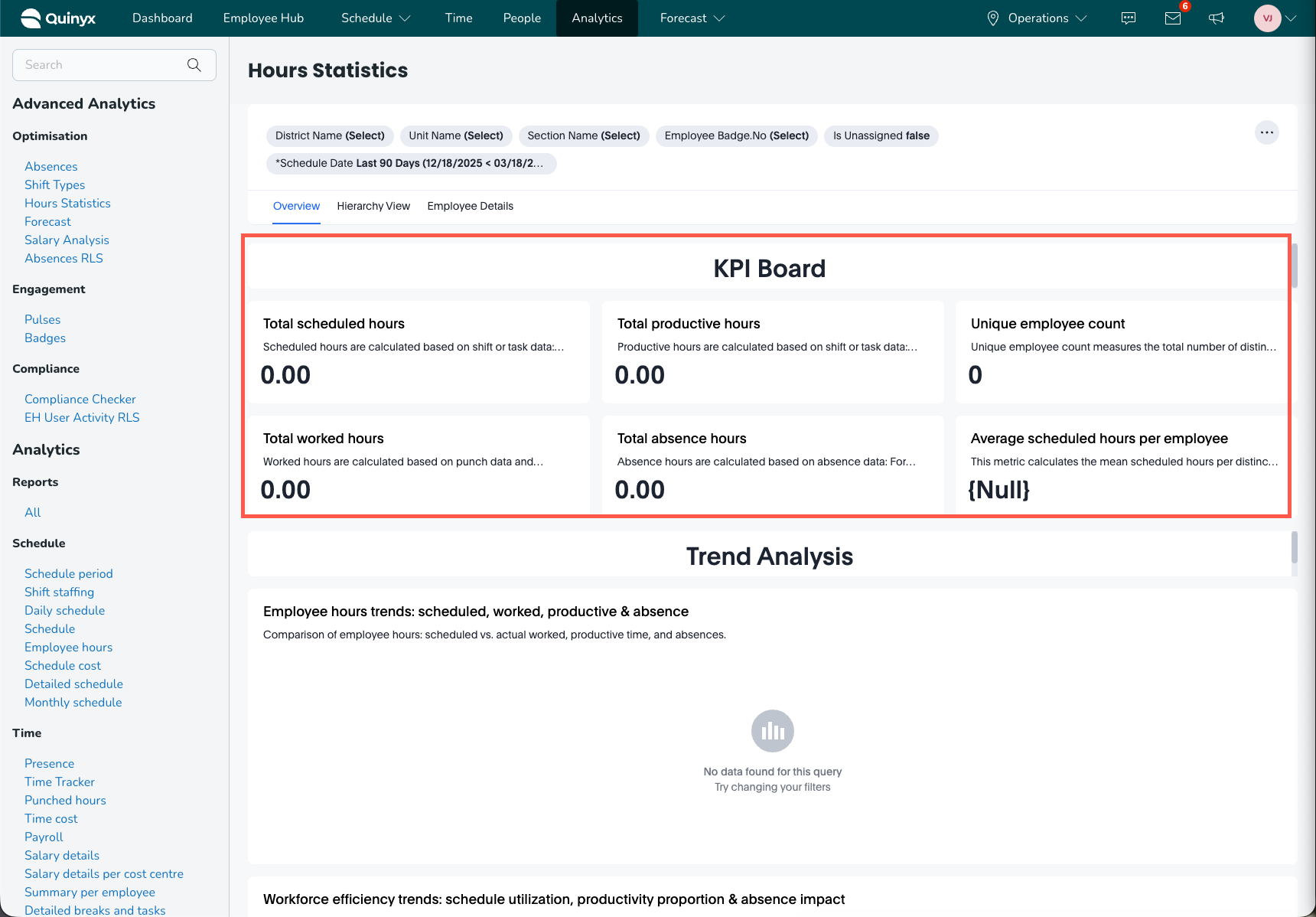
Task: Switch to the Employee Details tab
Action: 470,206
